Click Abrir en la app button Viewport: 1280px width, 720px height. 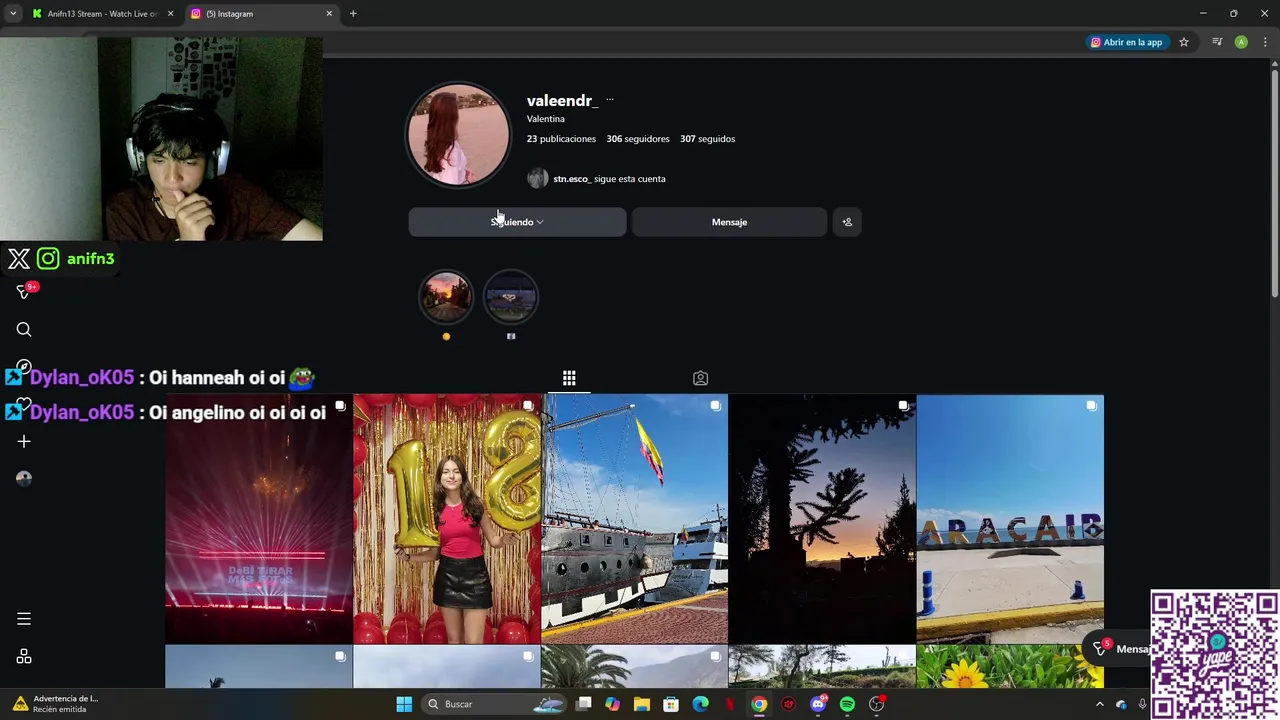point(1126,42)
